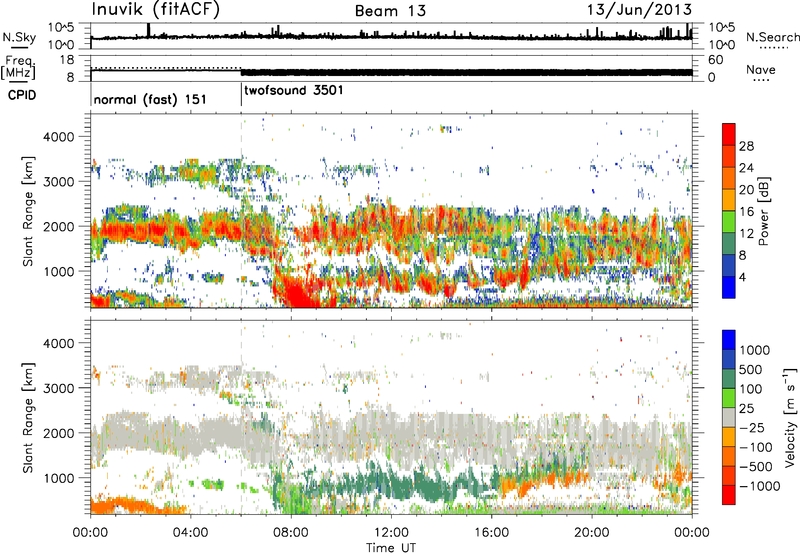Click the noise spike in N.Sky trace
800x554 pixels.
(x=148, y=30)
